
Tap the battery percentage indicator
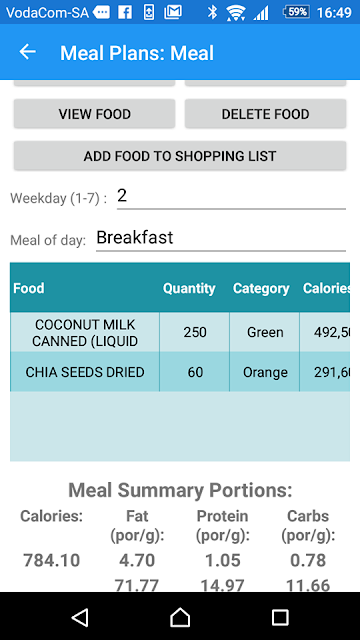[x=297, y=12]
